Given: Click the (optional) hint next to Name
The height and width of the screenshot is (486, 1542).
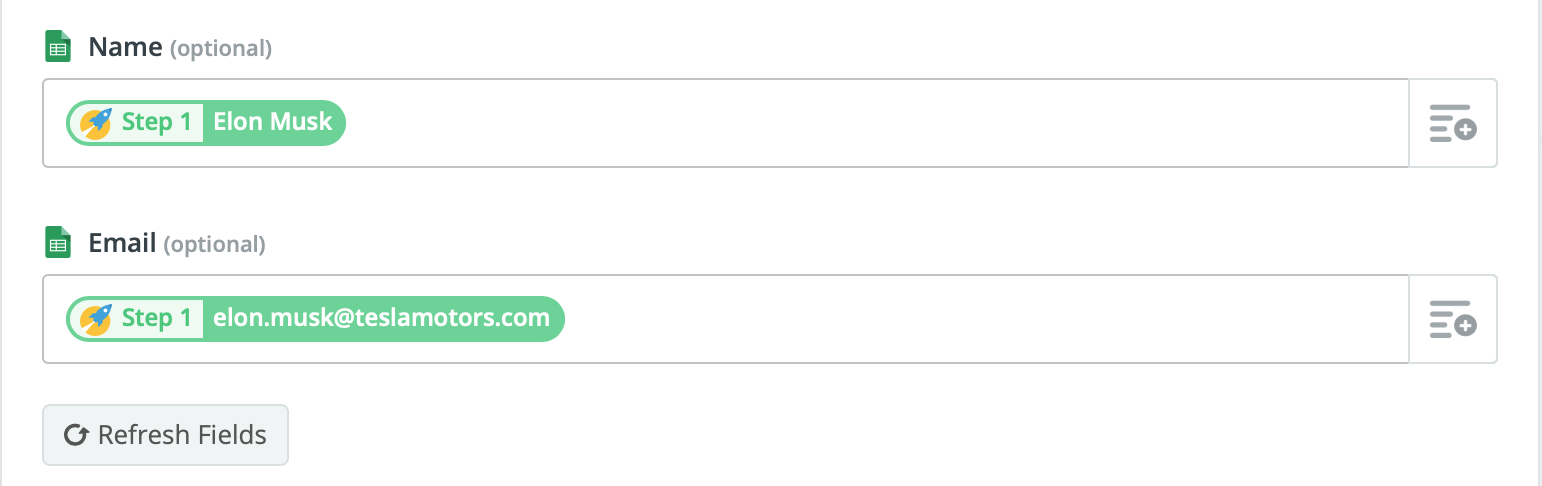Looking at the screenshot, I should pos(221,48).
